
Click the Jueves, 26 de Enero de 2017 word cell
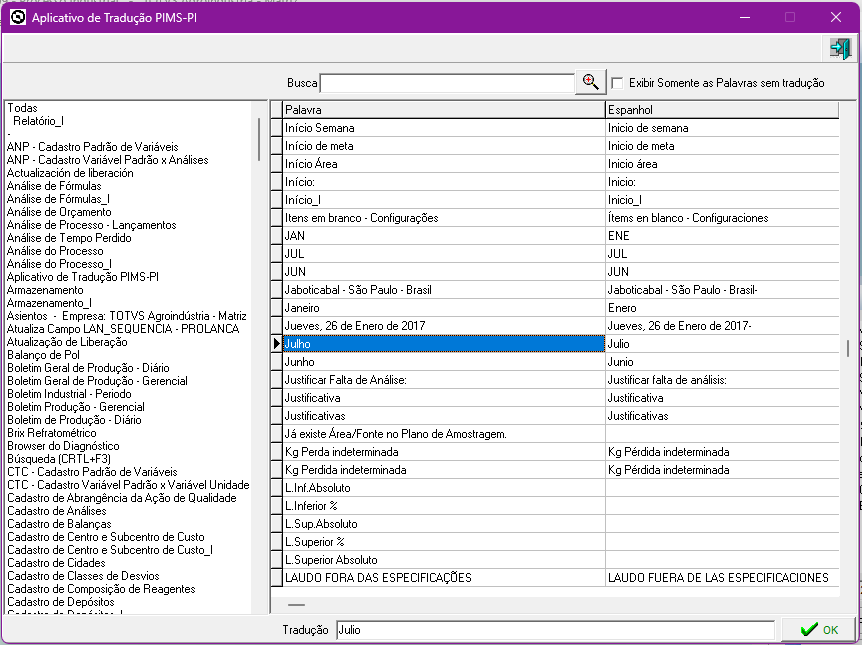tap(444, 326)
